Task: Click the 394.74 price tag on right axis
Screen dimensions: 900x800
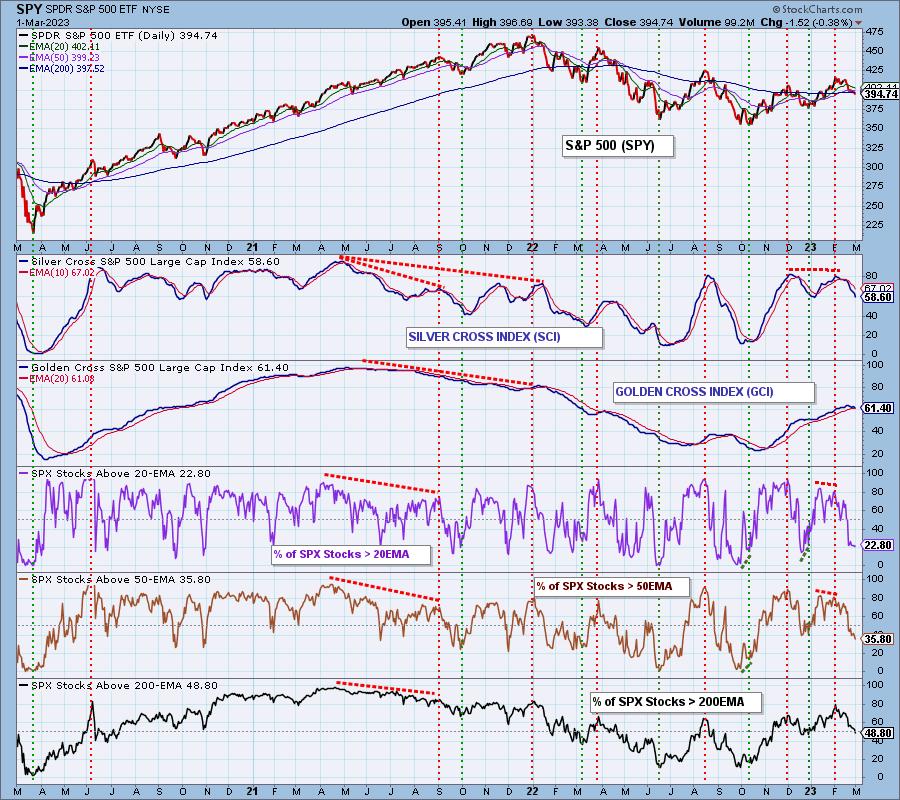Action: coord(880,94)
